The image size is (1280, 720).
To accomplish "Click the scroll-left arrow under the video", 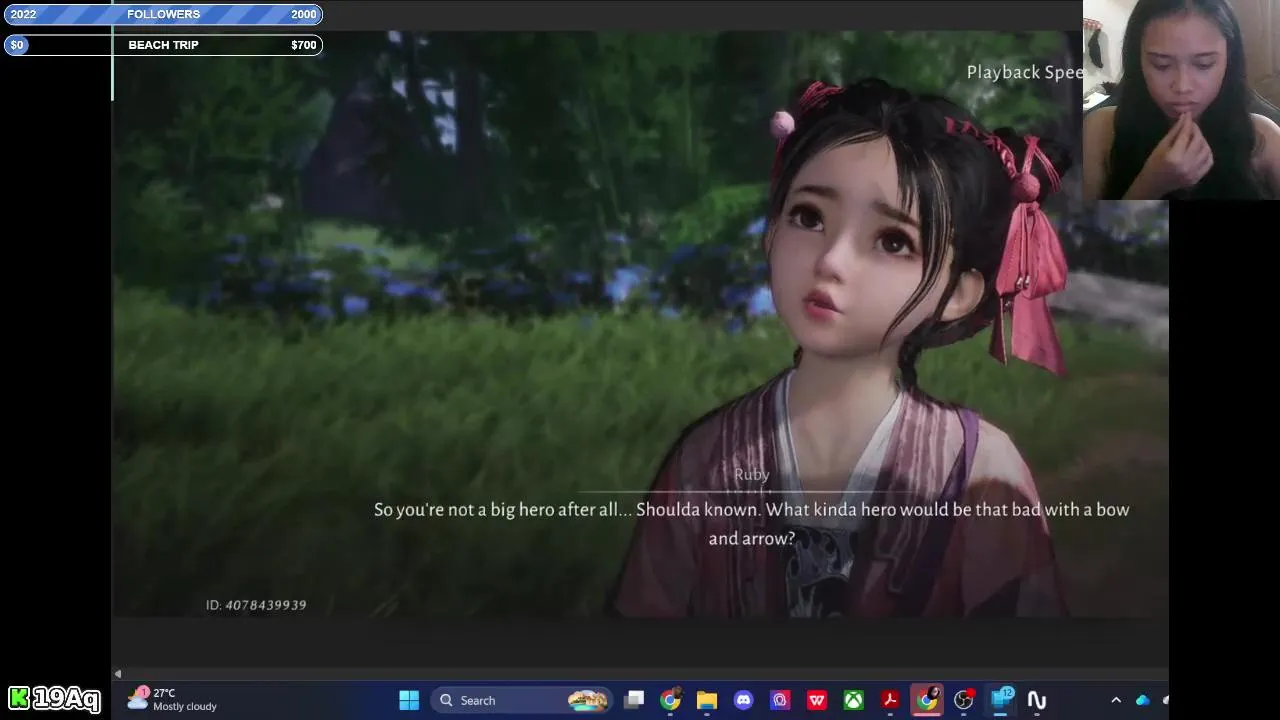I will tap(117, 674).
